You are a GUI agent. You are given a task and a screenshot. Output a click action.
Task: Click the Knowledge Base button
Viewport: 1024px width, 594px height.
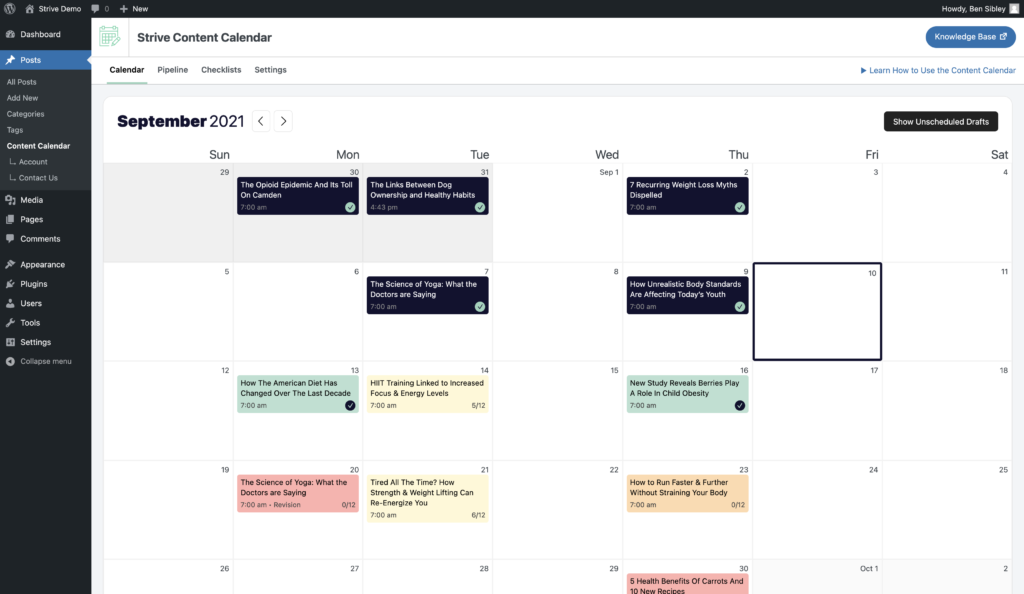[x=970, y=37]
